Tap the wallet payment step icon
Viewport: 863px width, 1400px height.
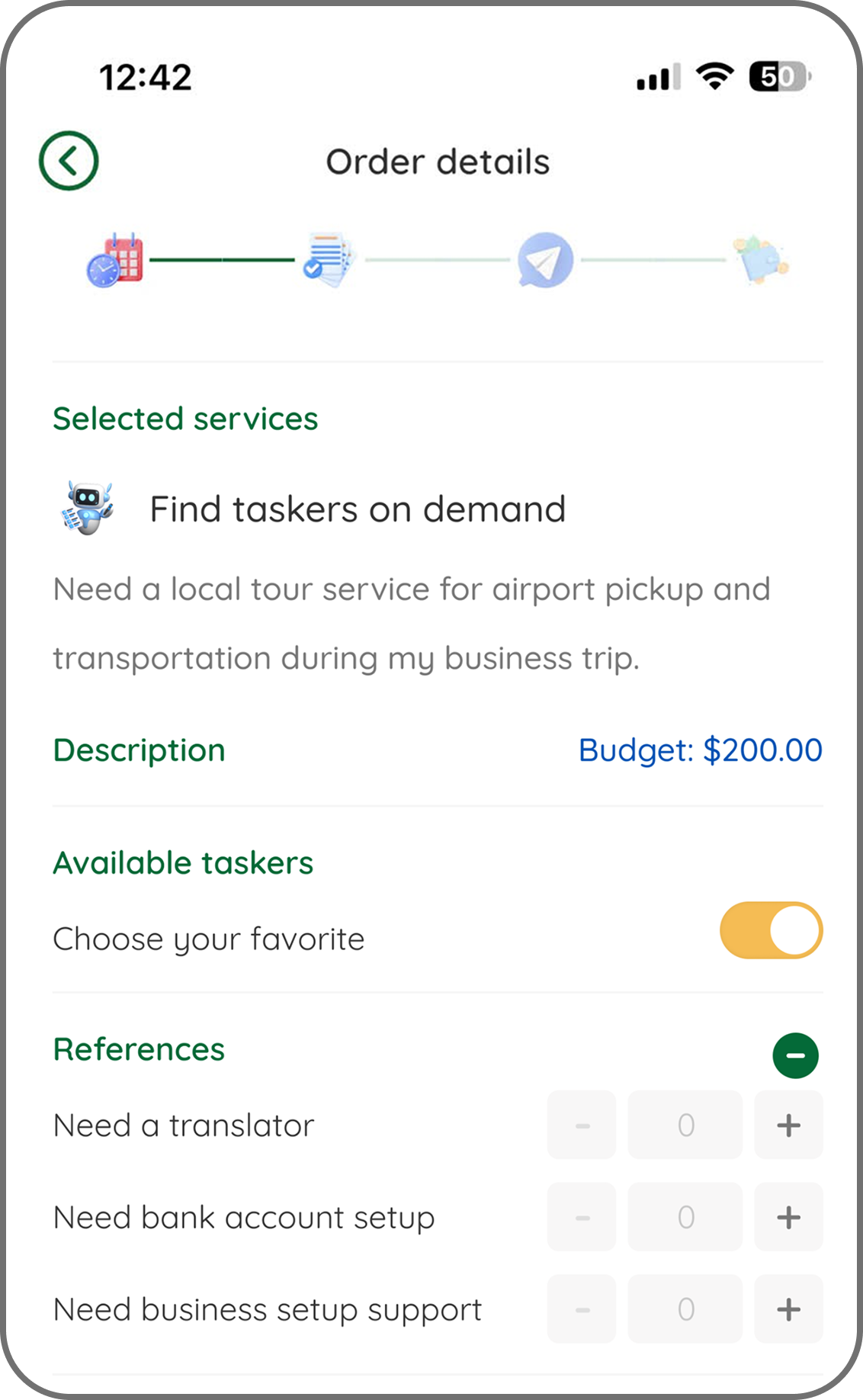(x=761, y=260)
